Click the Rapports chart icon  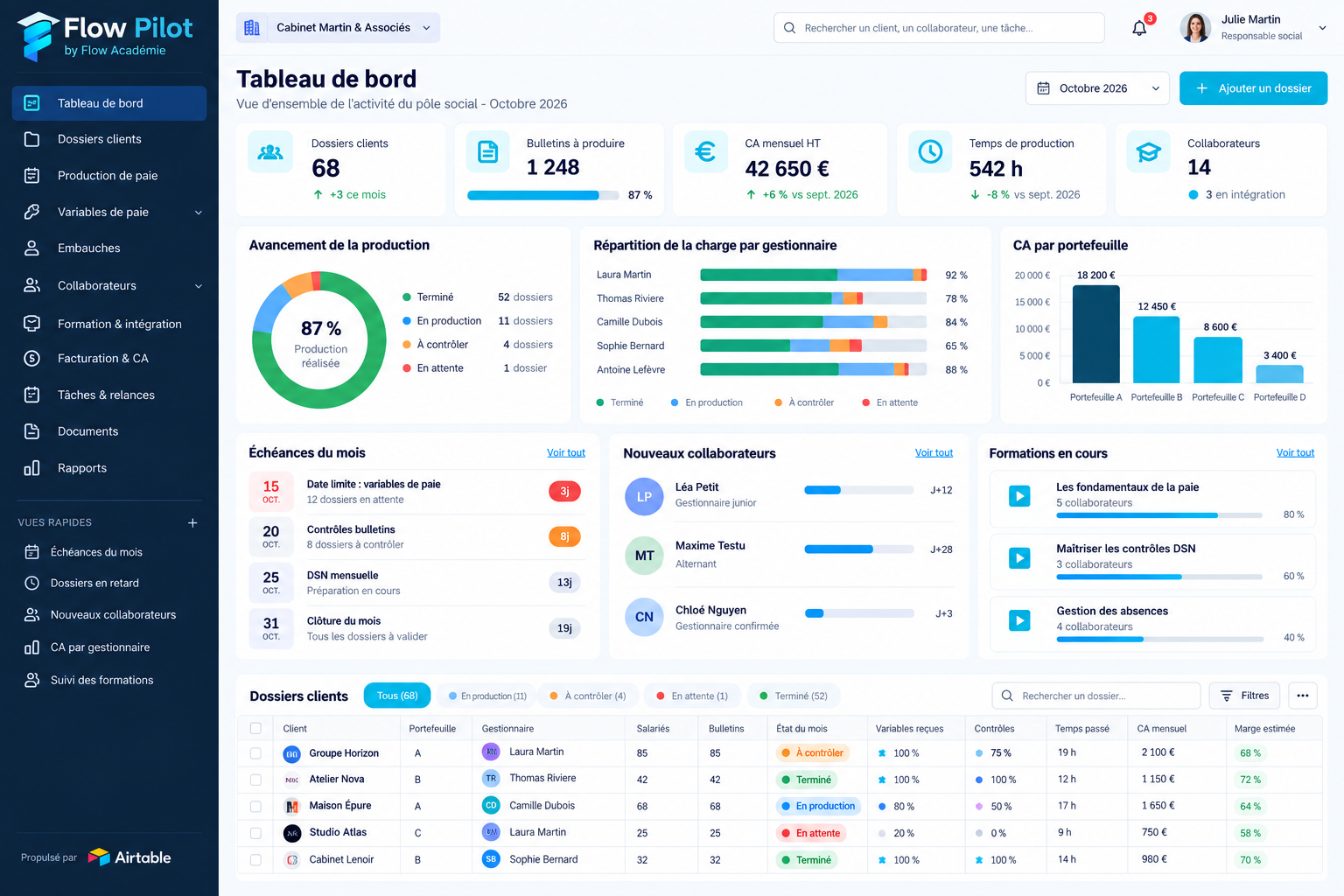(31, 468)
